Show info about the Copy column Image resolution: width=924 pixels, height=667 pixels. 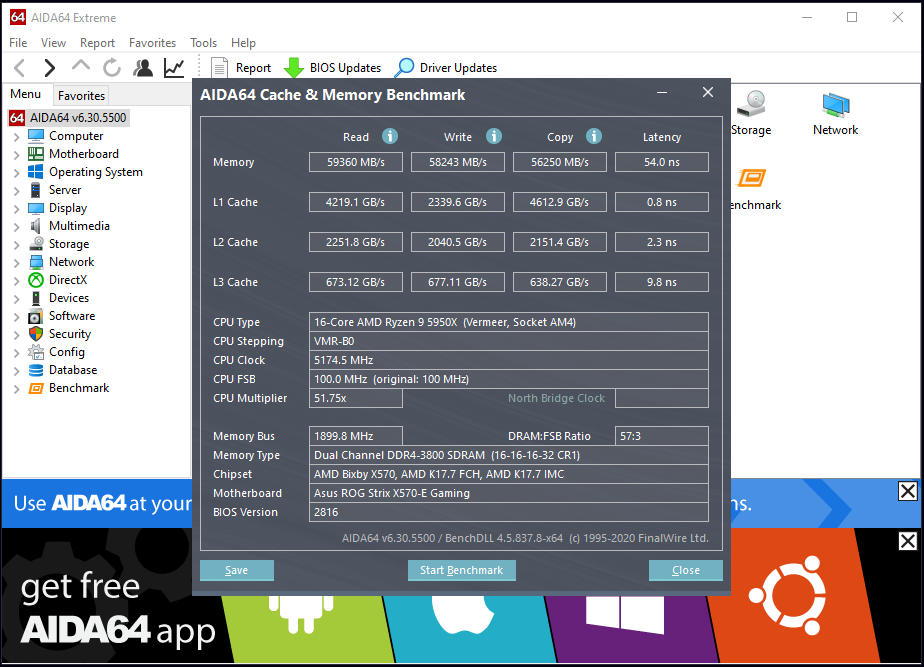pyautogui.click(x=594, y=136)
